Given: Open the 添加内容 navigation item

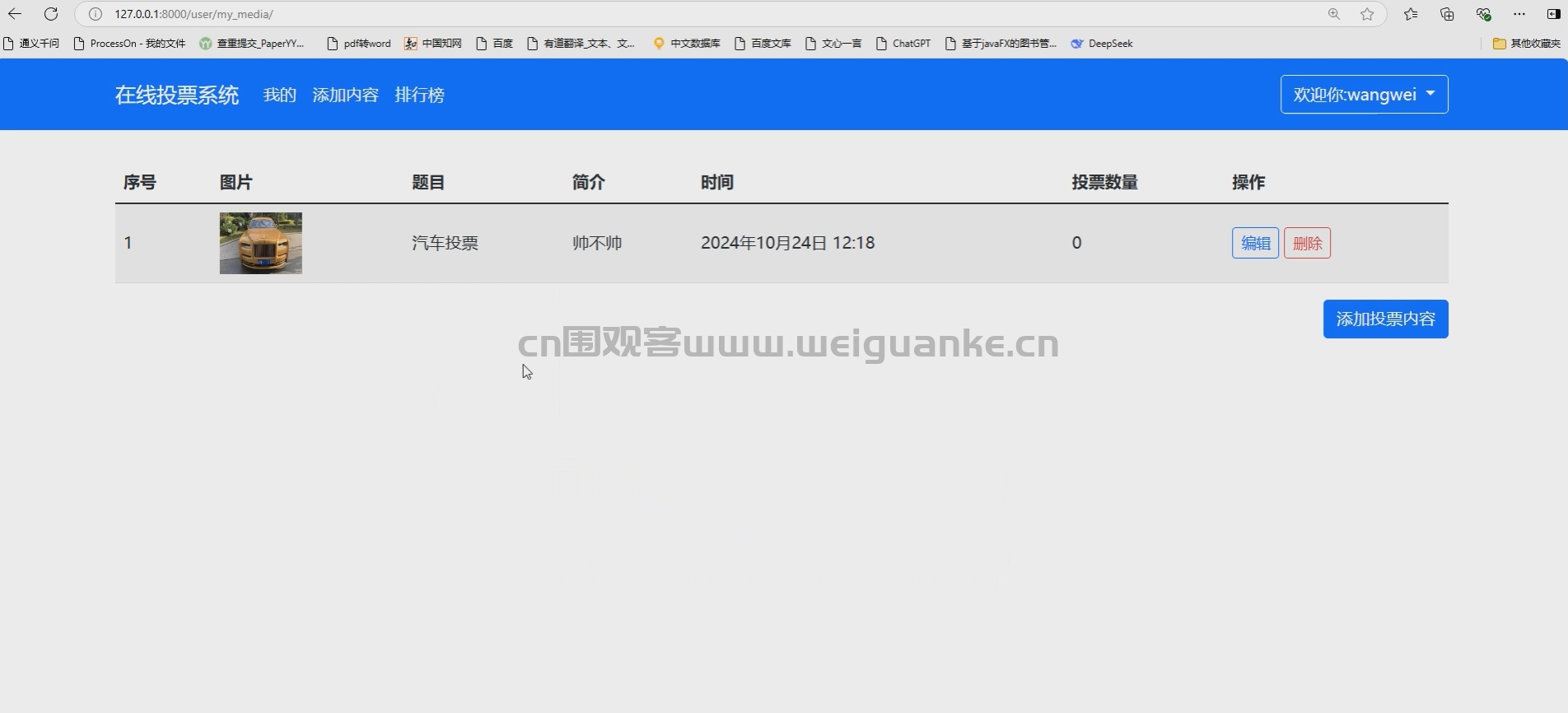Looking at the screenshot, I should click(346, 95).
